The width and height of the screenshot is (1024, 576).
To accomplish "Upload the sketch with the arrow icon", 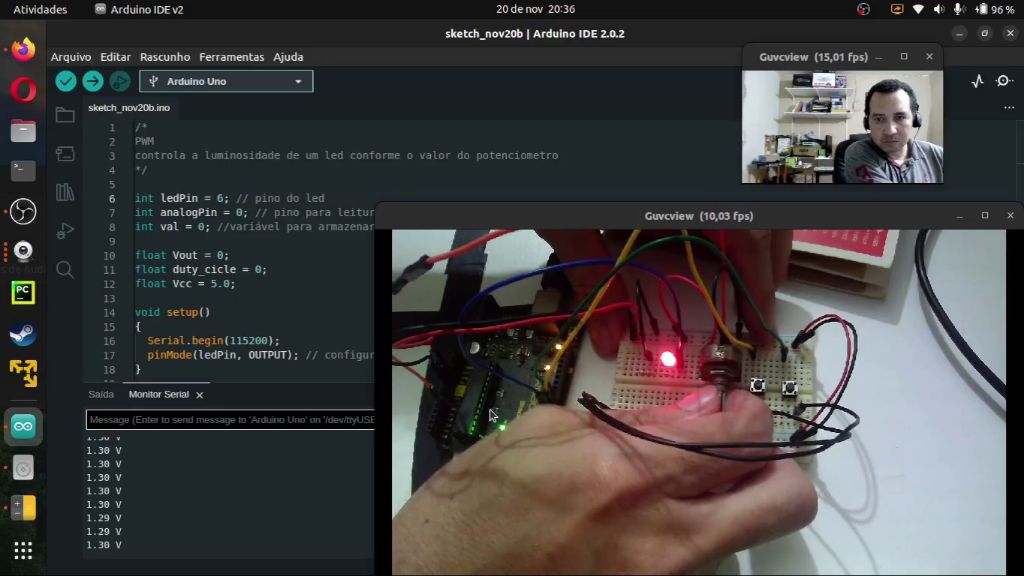I will (x=92, y=81).
